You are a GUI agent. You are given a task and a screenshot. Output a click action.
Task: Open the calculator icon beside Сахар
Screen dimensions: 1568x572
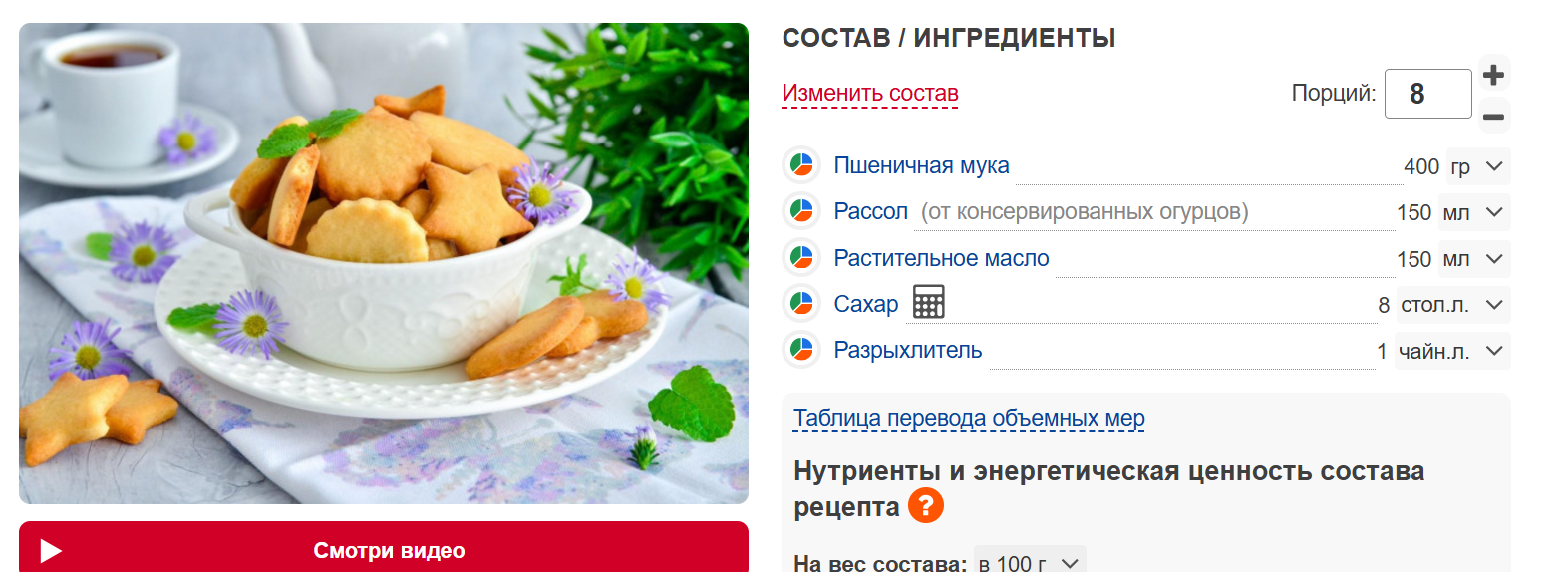(928, 302)
